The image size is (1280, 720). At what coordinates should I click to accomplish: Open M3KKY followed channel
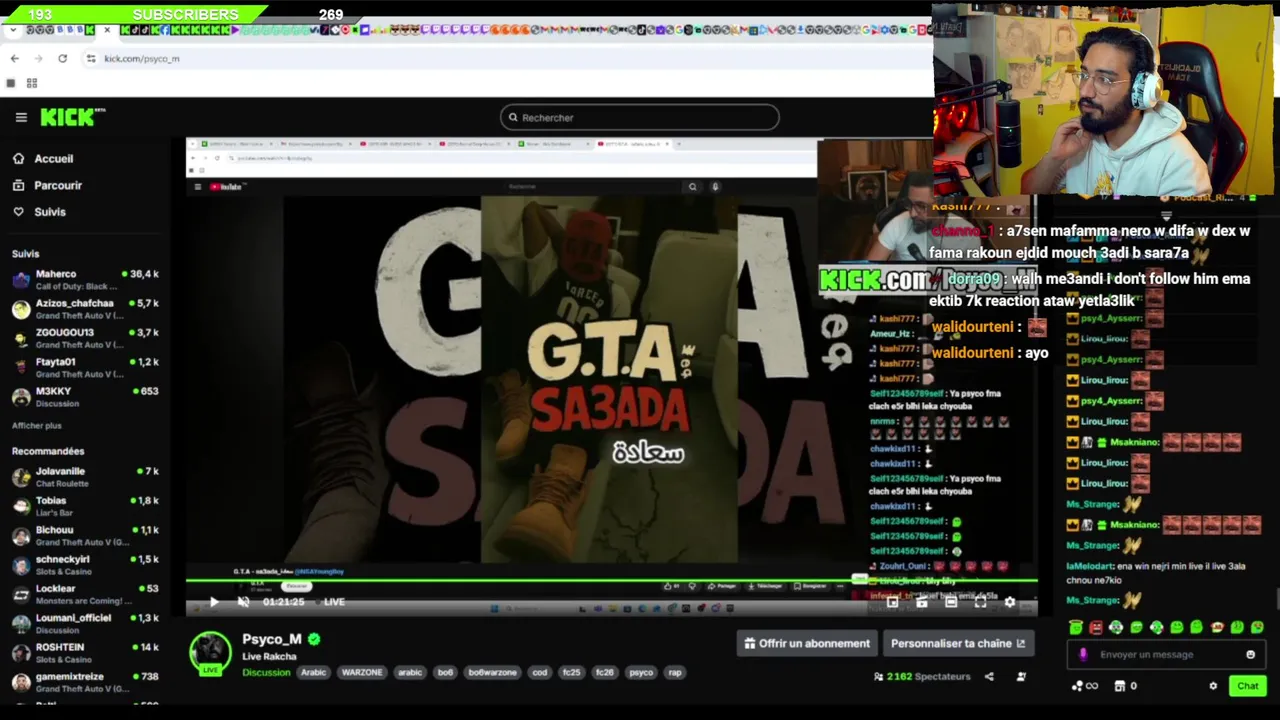(85, 396)
